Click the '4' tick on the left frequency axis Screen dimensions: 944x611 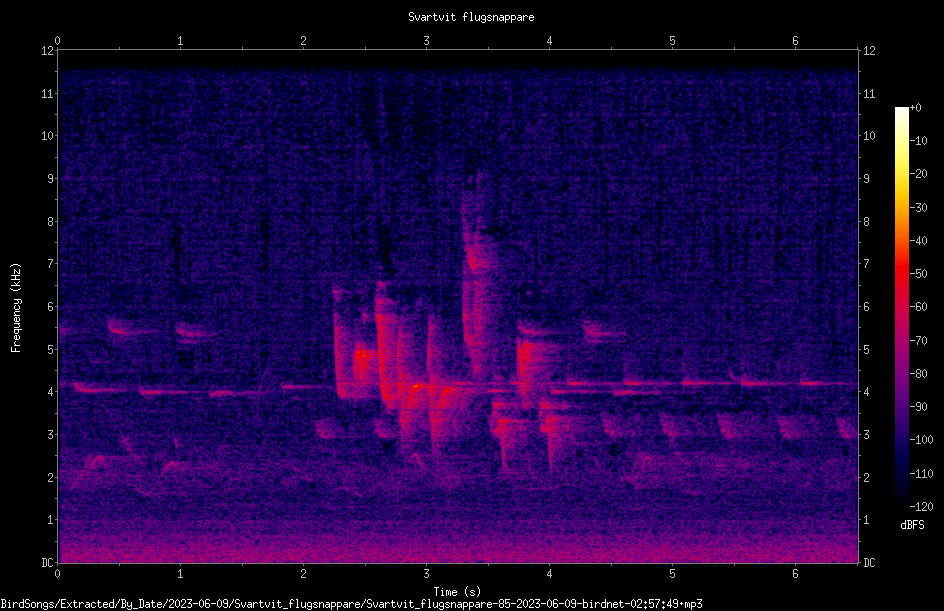click(x=50, y=392)
